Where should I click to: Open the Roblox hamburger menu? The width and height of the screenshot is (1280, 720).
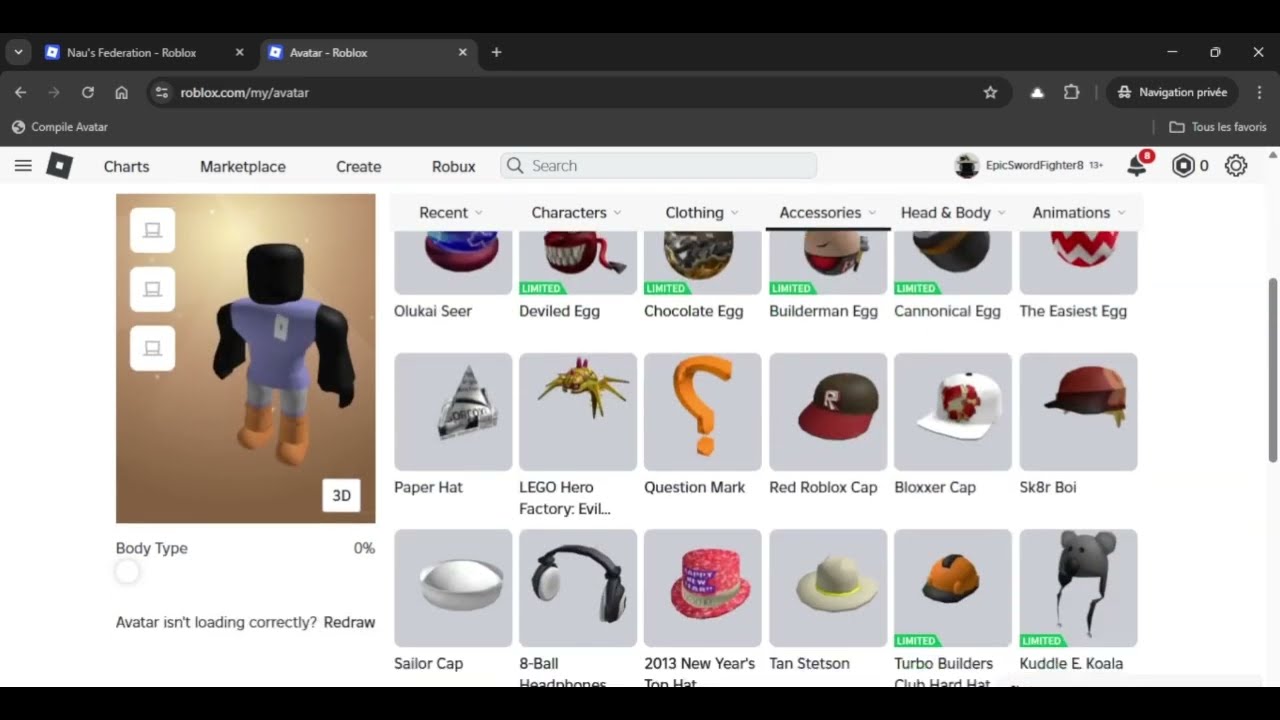23,166
